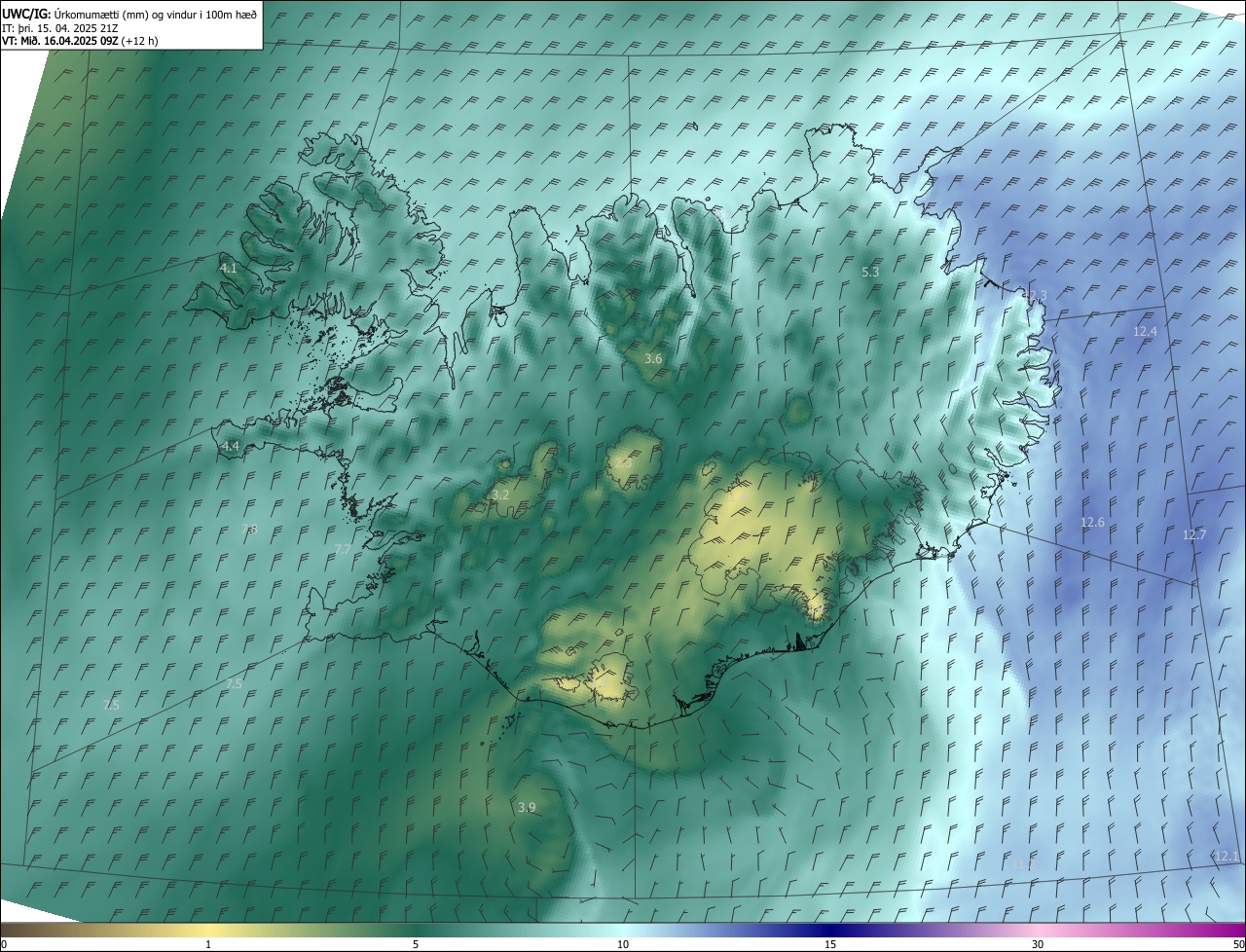The height and width of the screenshot is (952, 1246).
Task: Click the 'IT: þri. 15. 04. 2025 21Z' line
Action: [x=59, y=28]
